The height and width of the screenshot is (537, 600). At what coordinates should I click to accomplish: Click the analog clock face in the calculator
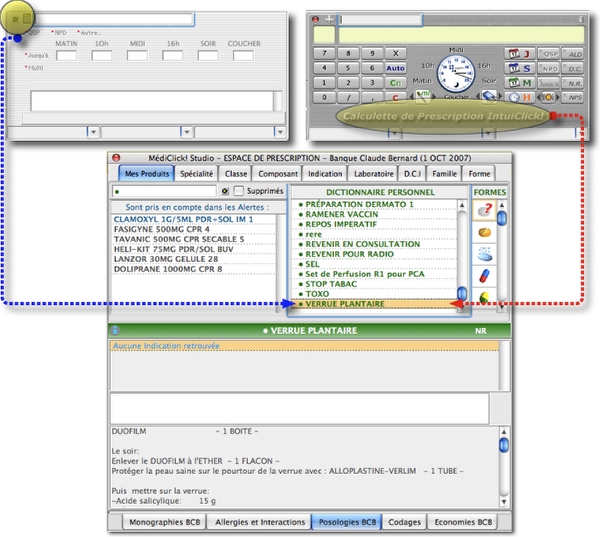point(456,73)
